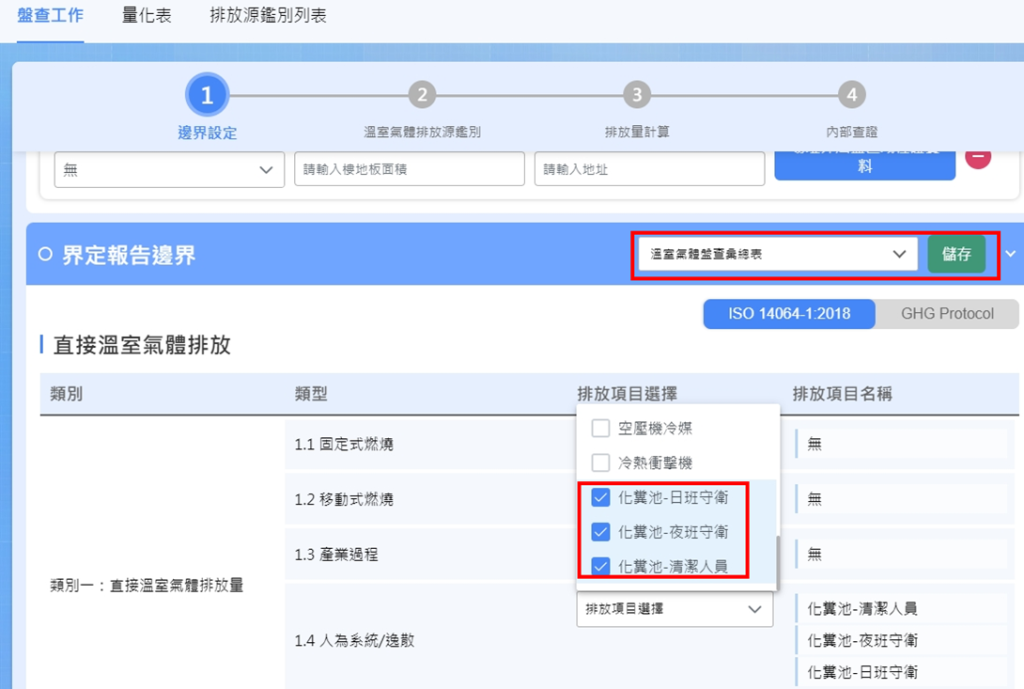Click the red minus remove icon
The width and height of the screenshot is (1024, 689).
click(977, 157)
